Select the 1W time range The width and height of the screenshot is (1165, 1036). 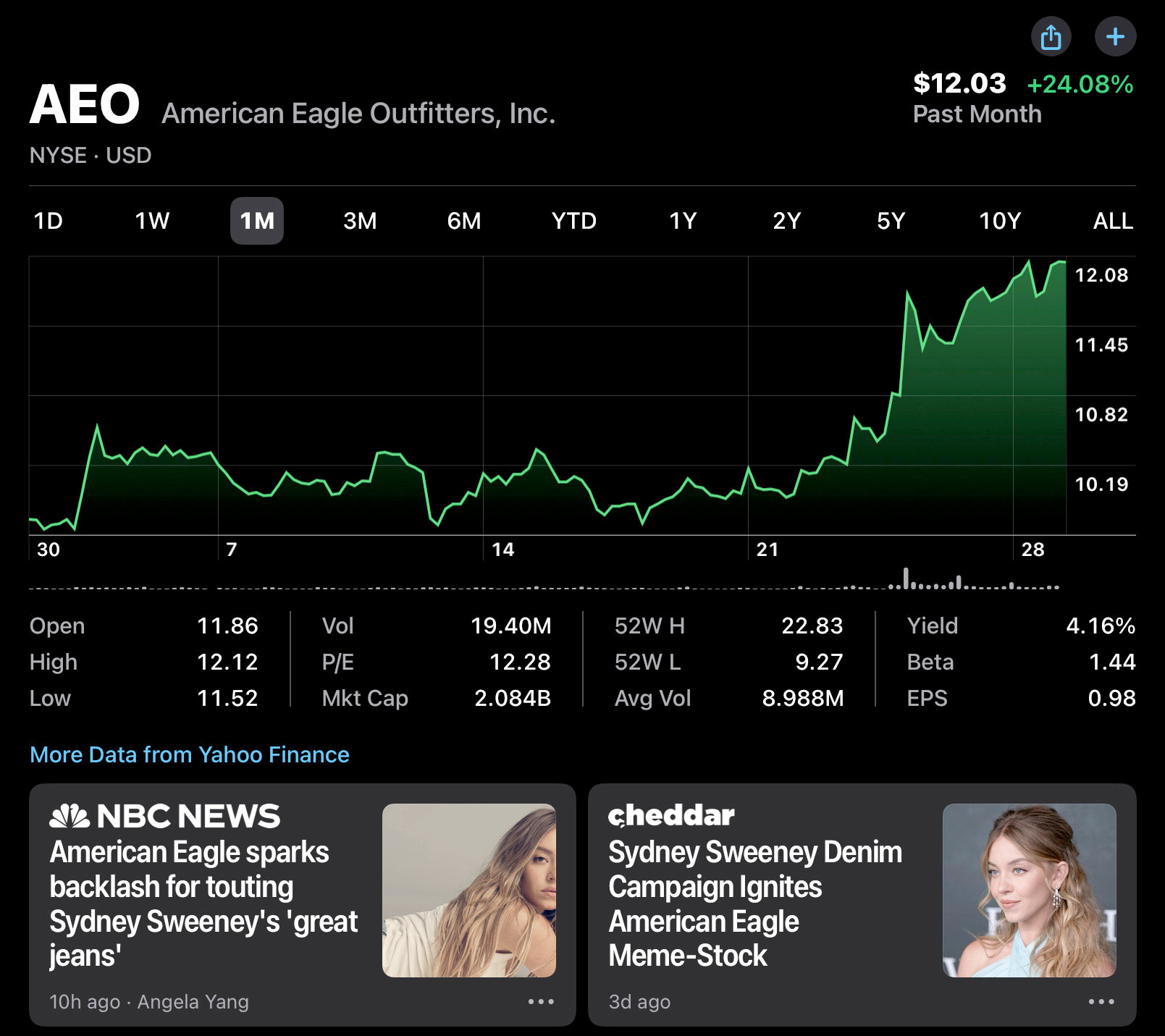152,221
